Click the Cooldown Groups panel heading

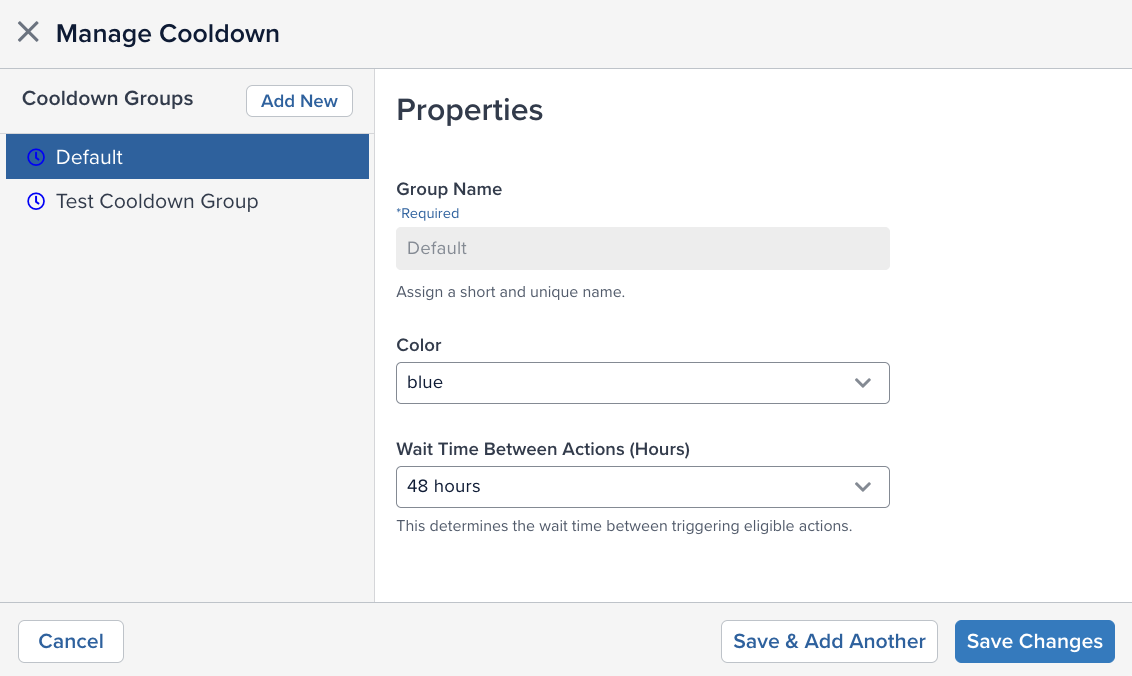click(108, 99)
